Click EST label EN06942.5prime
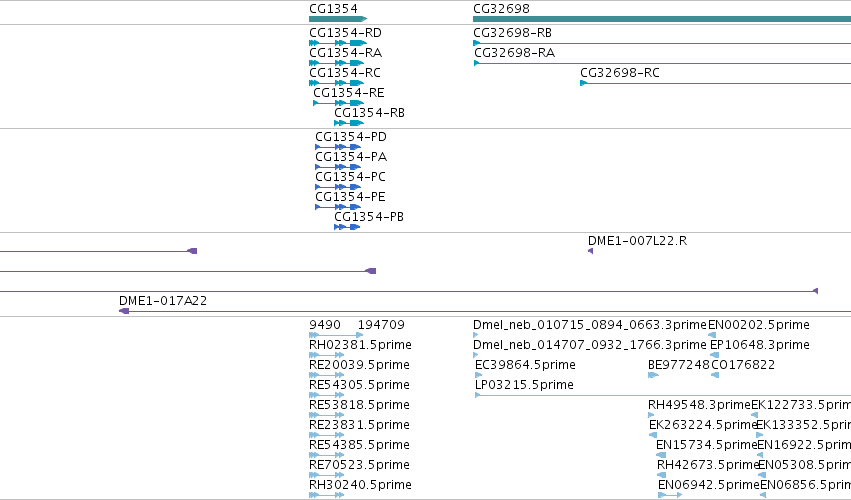This screenshot has width=851, height=500. click(x=708, y=485)
